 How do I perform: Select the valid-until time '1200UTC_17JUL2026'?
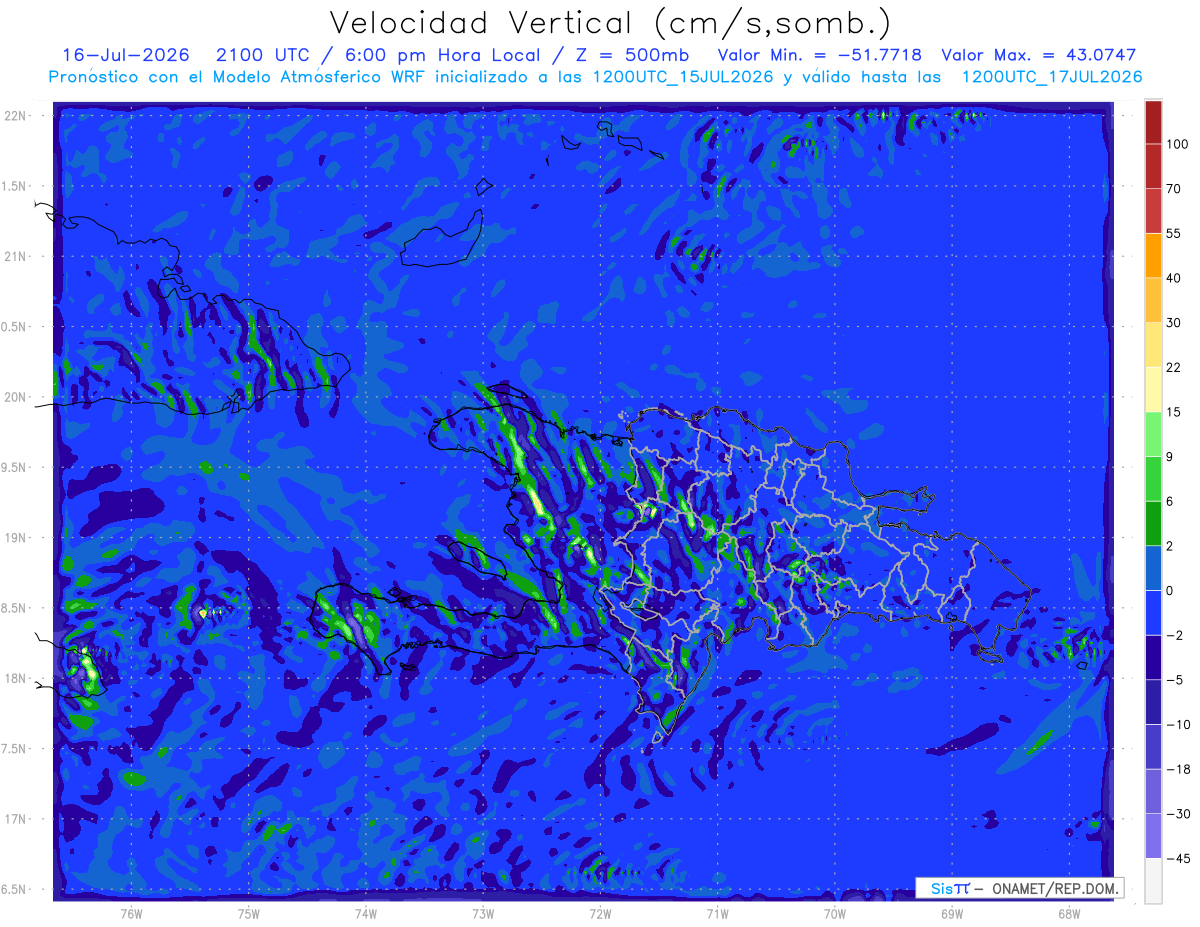click(x=1051, y=77)
